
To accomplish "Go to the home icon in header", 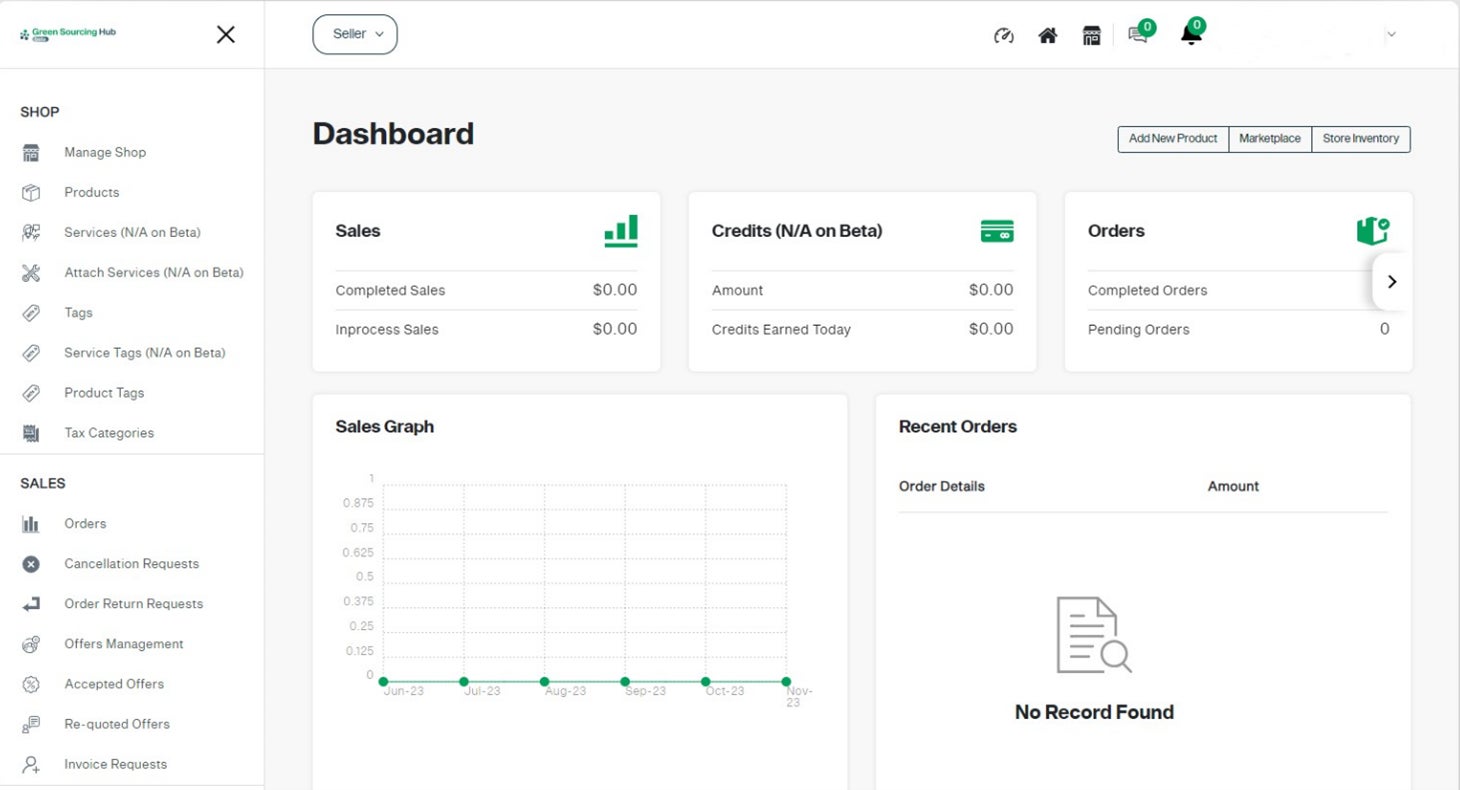I will pos(1048,36).
